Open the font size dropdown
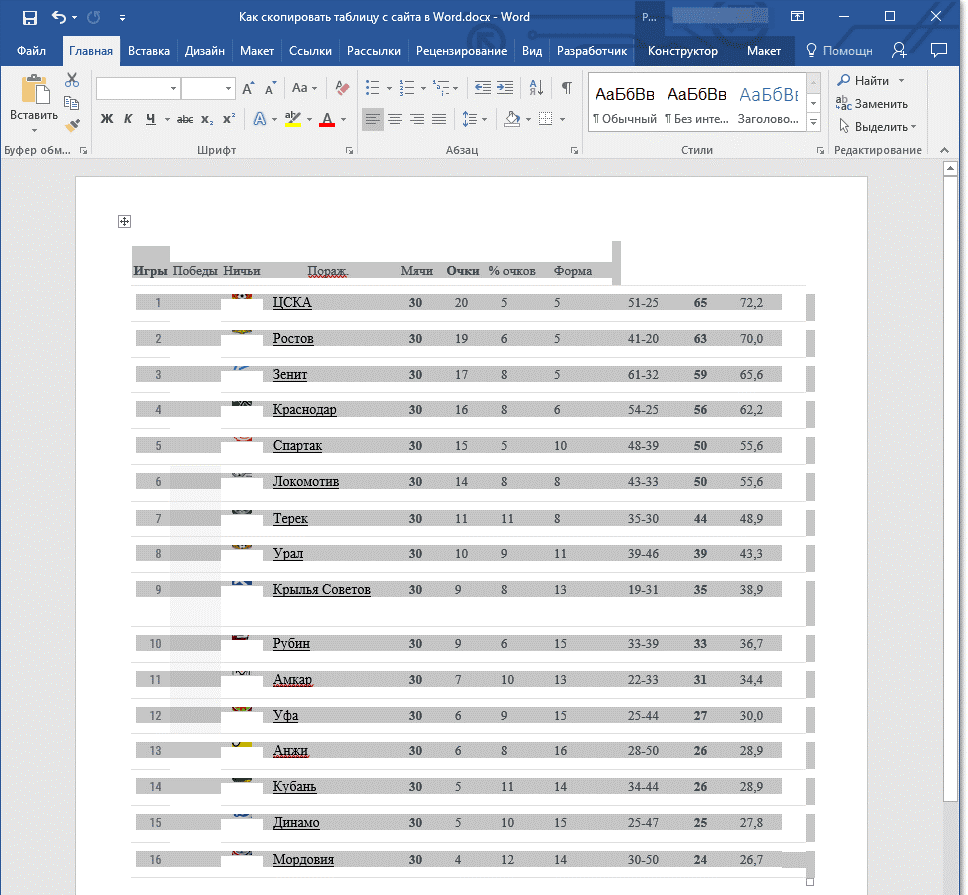Screen dimensions: 968x895 pyautogui.click(x=228, y=89)
